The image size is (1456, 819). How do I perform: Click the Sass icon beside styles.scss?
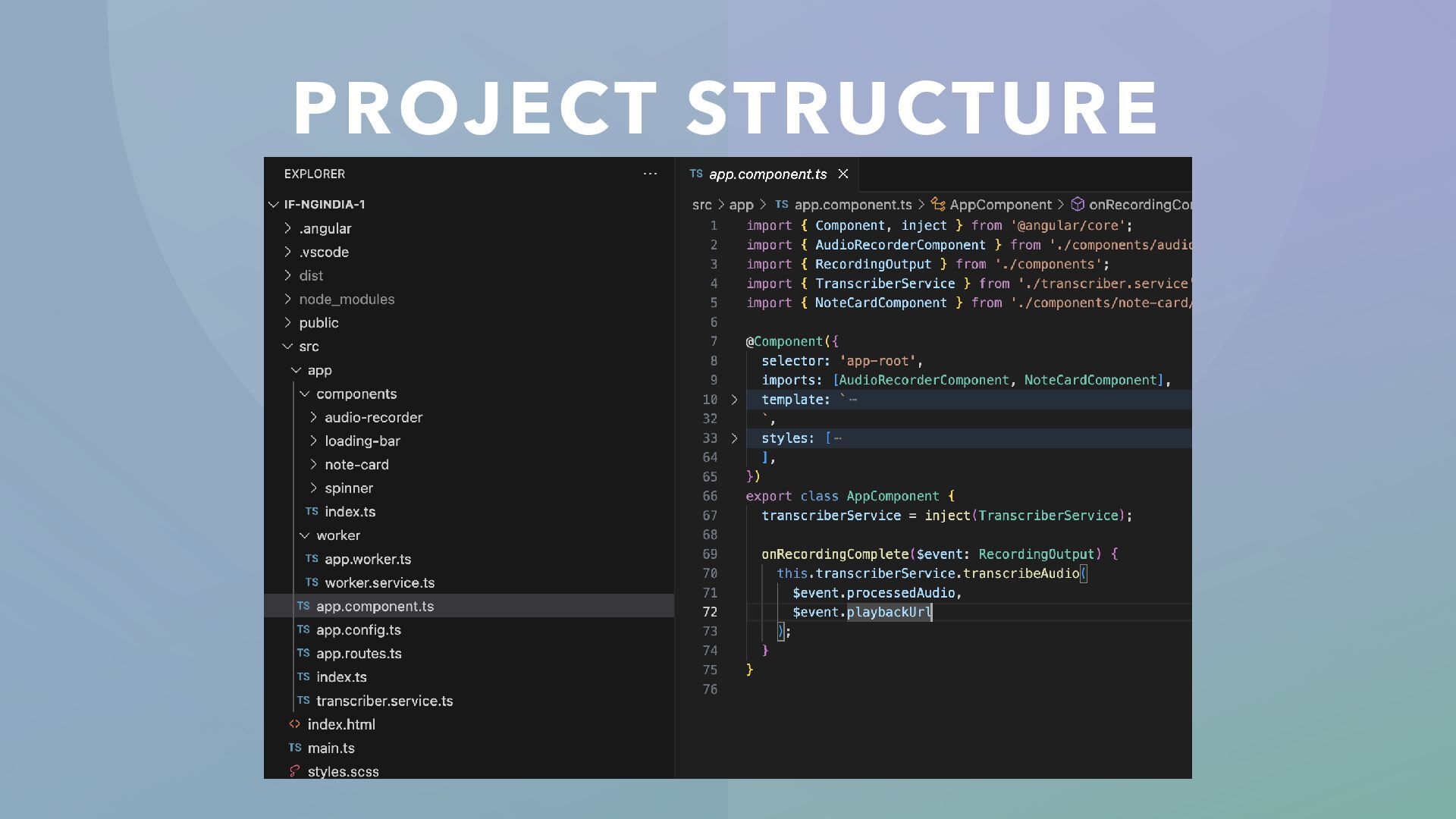(x=294, y=771)
